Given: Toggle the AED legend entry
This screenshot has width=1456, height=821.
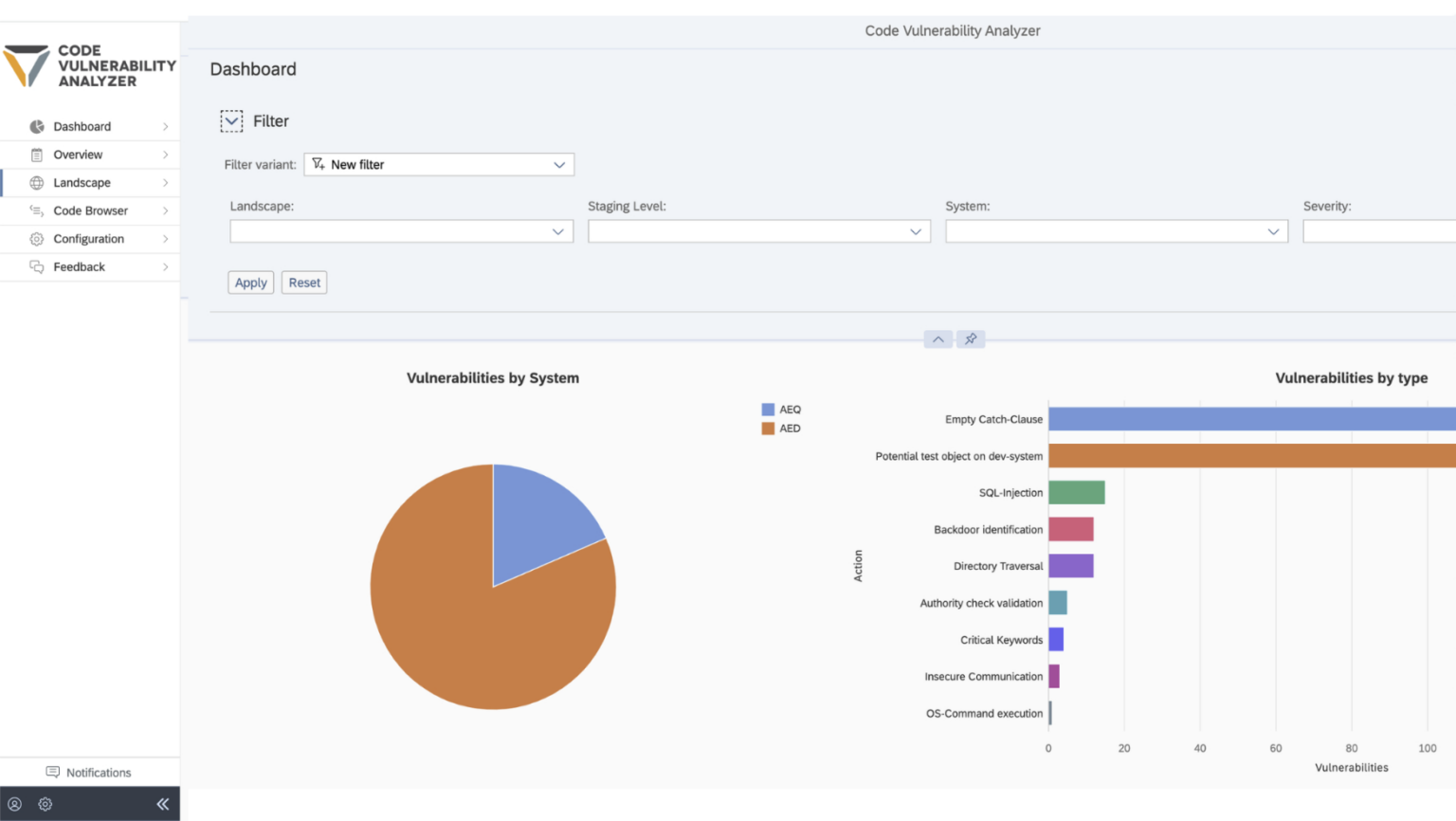Looking at the screenshot, I should 781,428.
